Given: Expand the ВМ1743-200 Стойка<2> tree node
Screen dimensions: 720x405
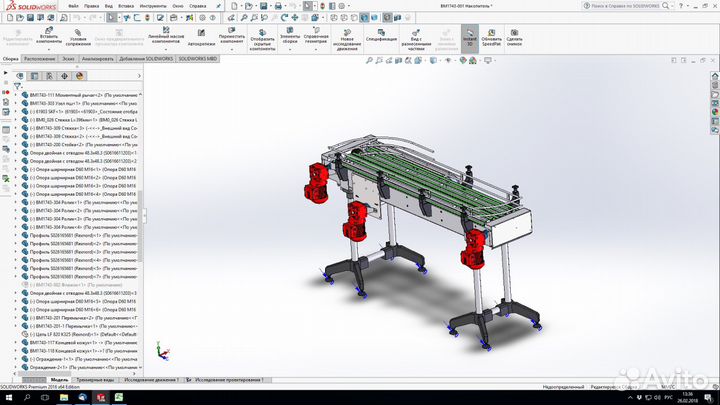Looking at the screenshot, I should point(15,144).
